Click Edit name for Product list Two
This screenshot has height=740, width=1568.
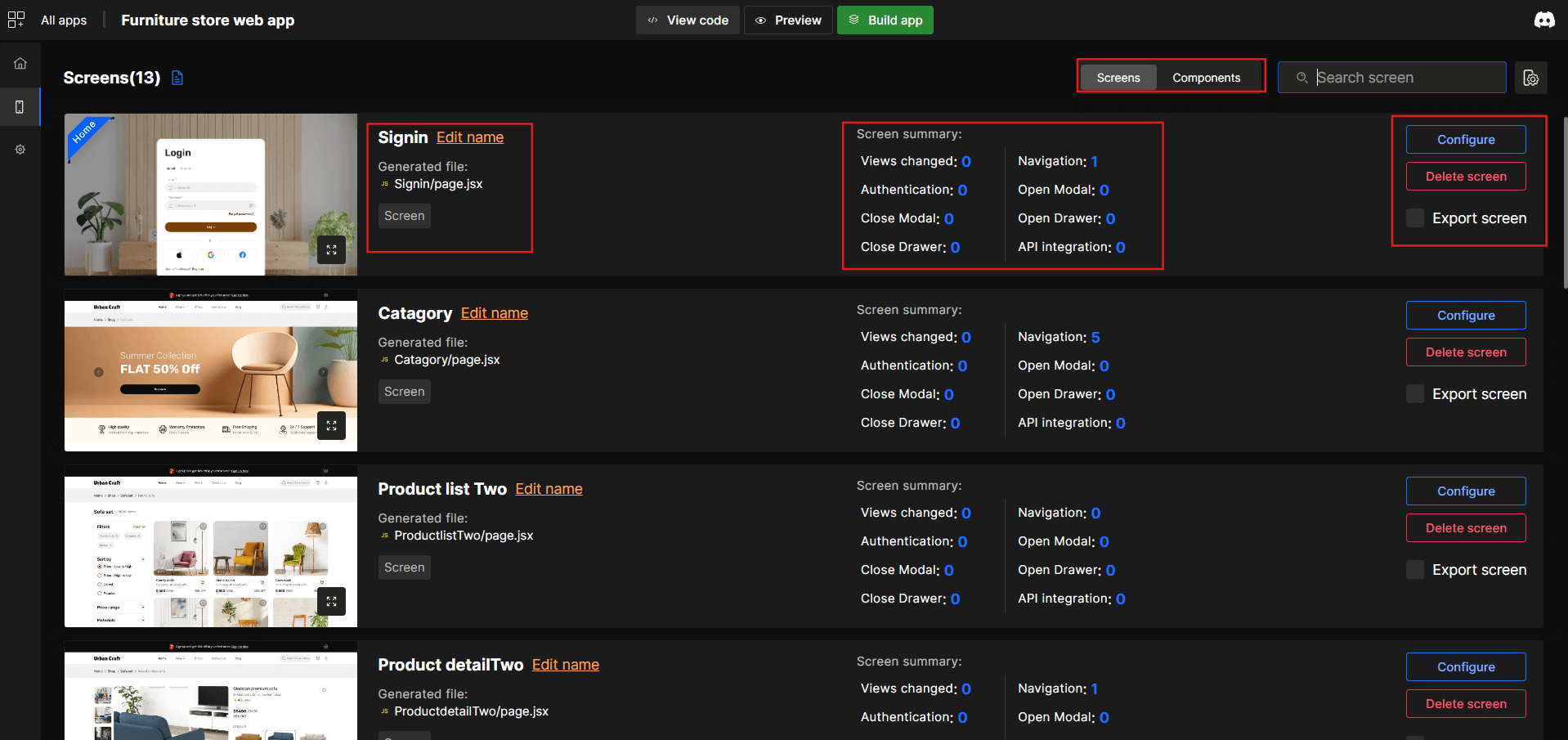coord(549,489)
